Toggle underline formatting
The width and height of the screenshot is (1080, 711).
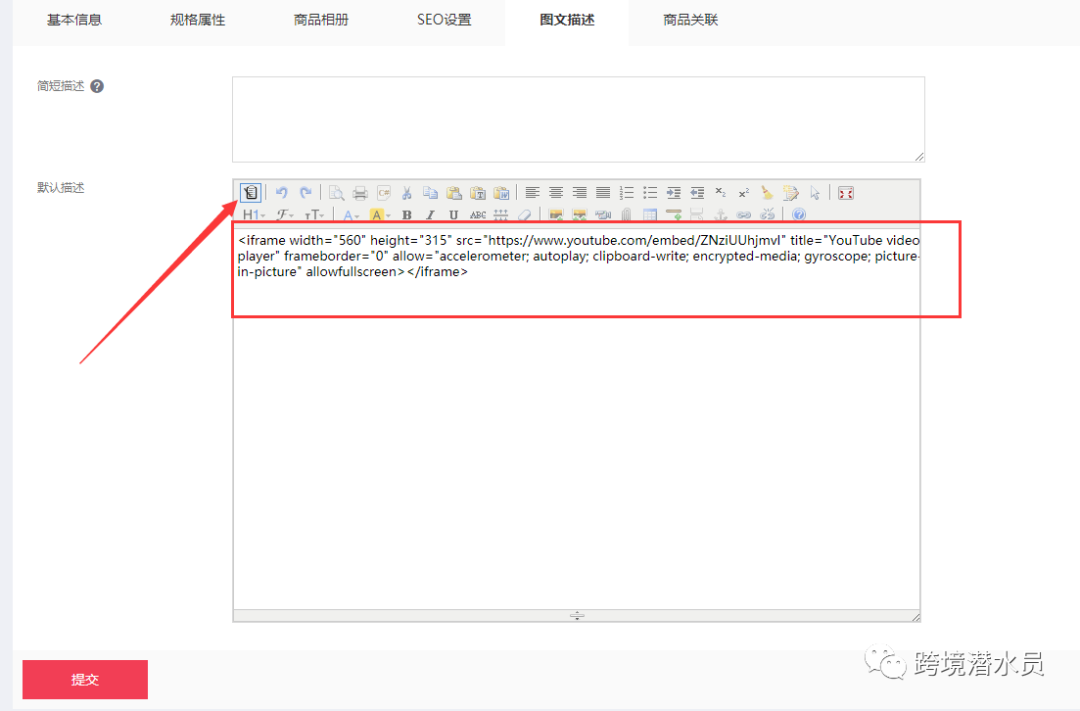tap(454, 215)
